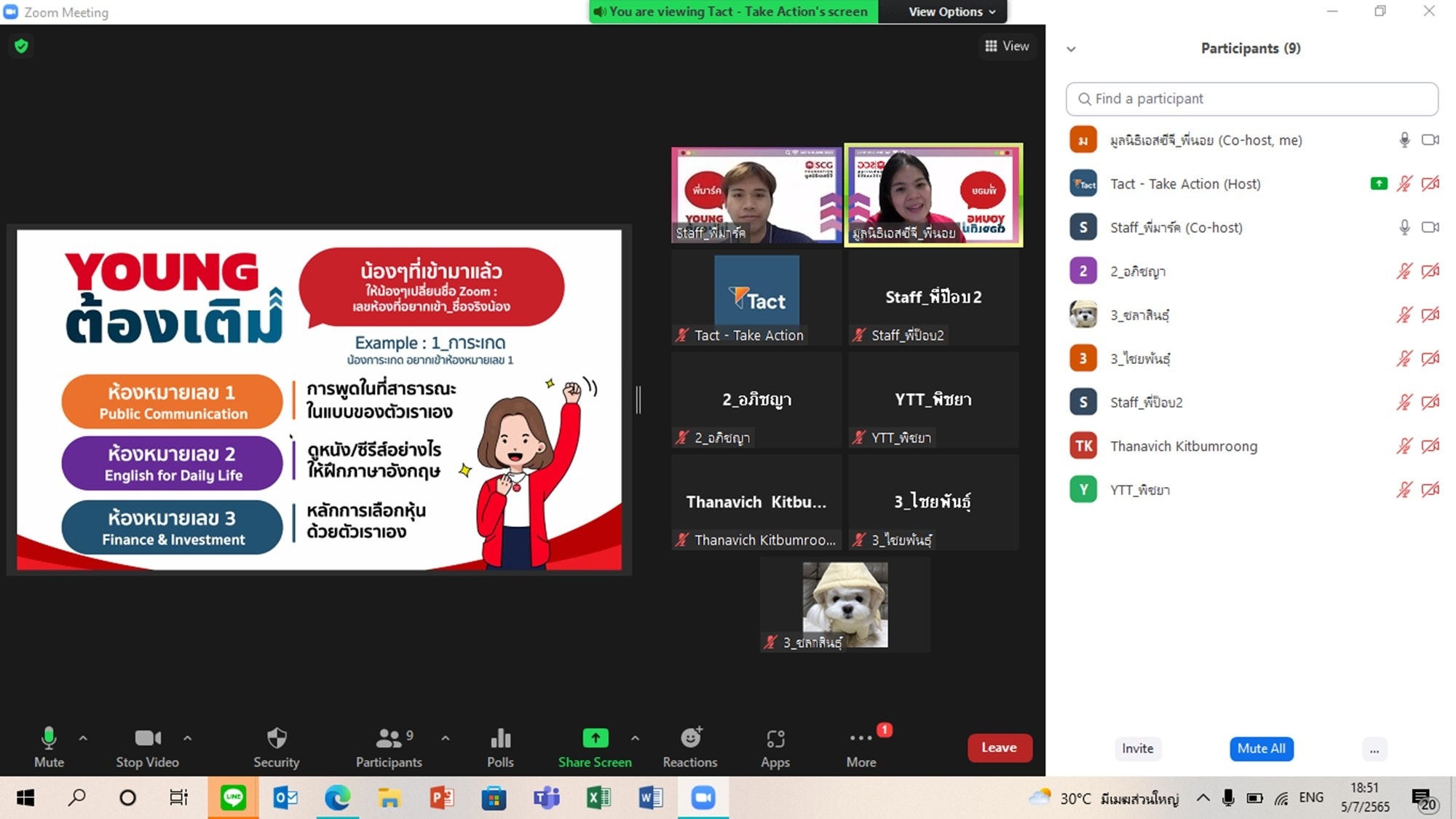1456x819 pixels.
Task: Click 3_ชลาสินธุ์ muted mic icon
Action: [1404, 314]
